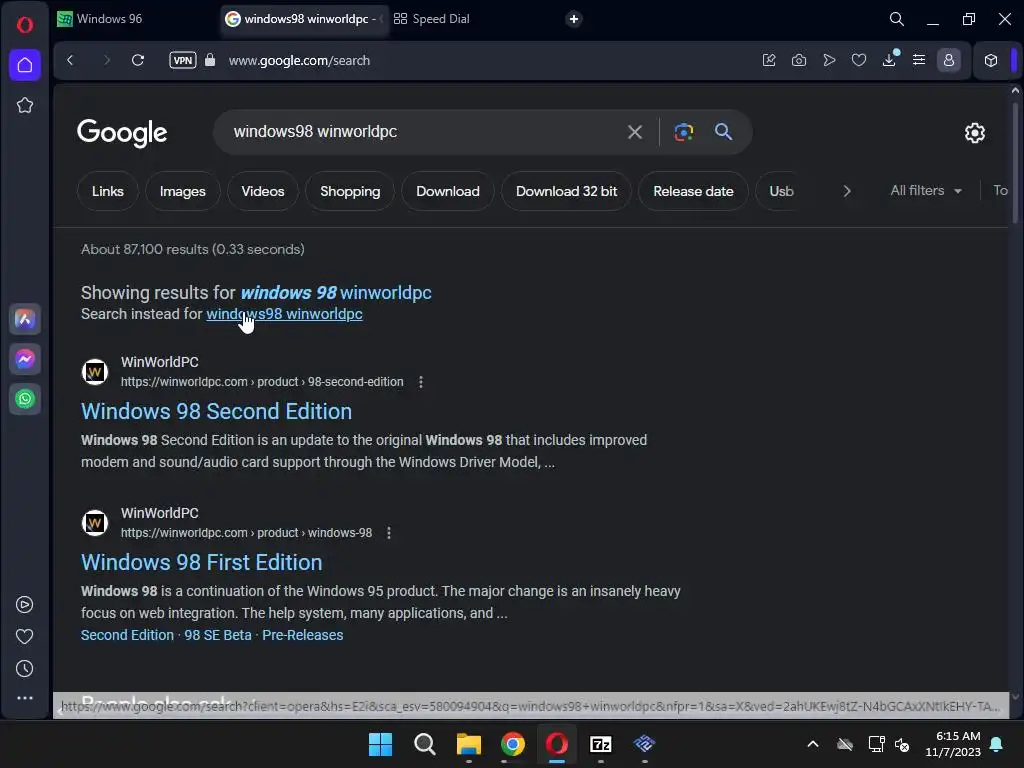The image size is (1024, 768).
Task: Open WhatsApp in the sidebar
Action: (25, 398)
